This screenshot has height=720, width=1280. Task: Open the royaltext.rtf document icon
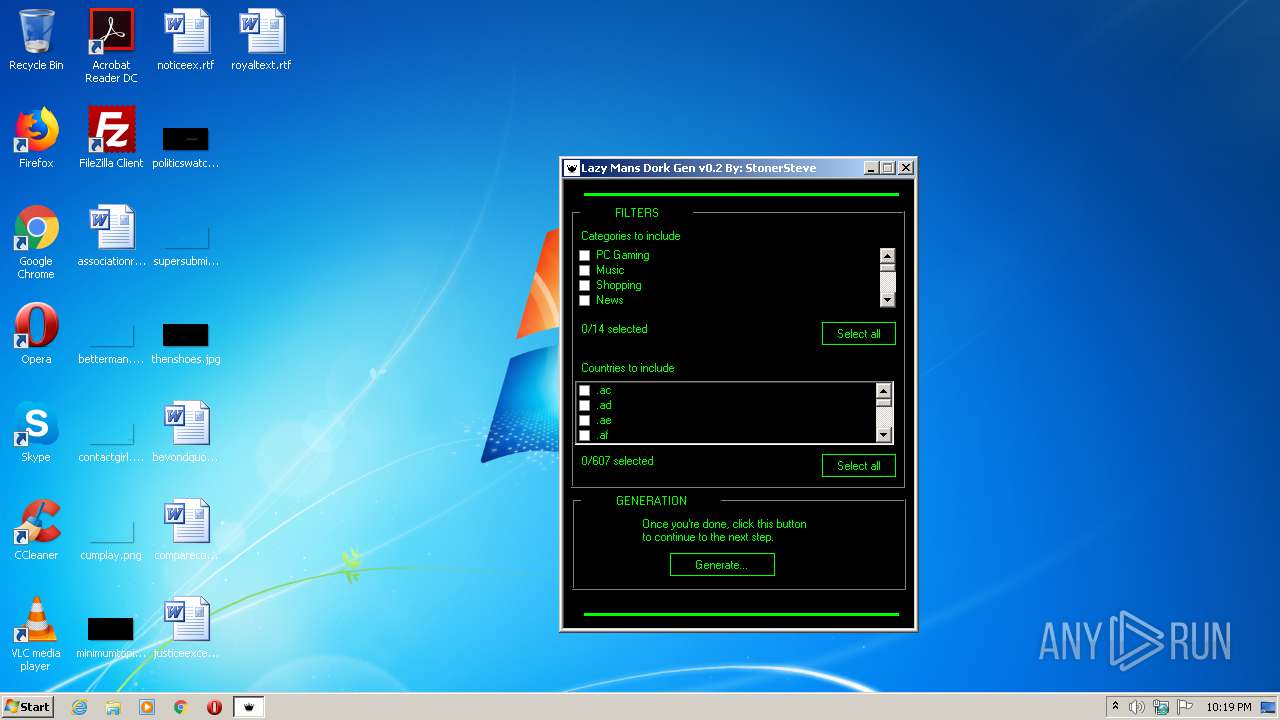[x=261, y=40]
